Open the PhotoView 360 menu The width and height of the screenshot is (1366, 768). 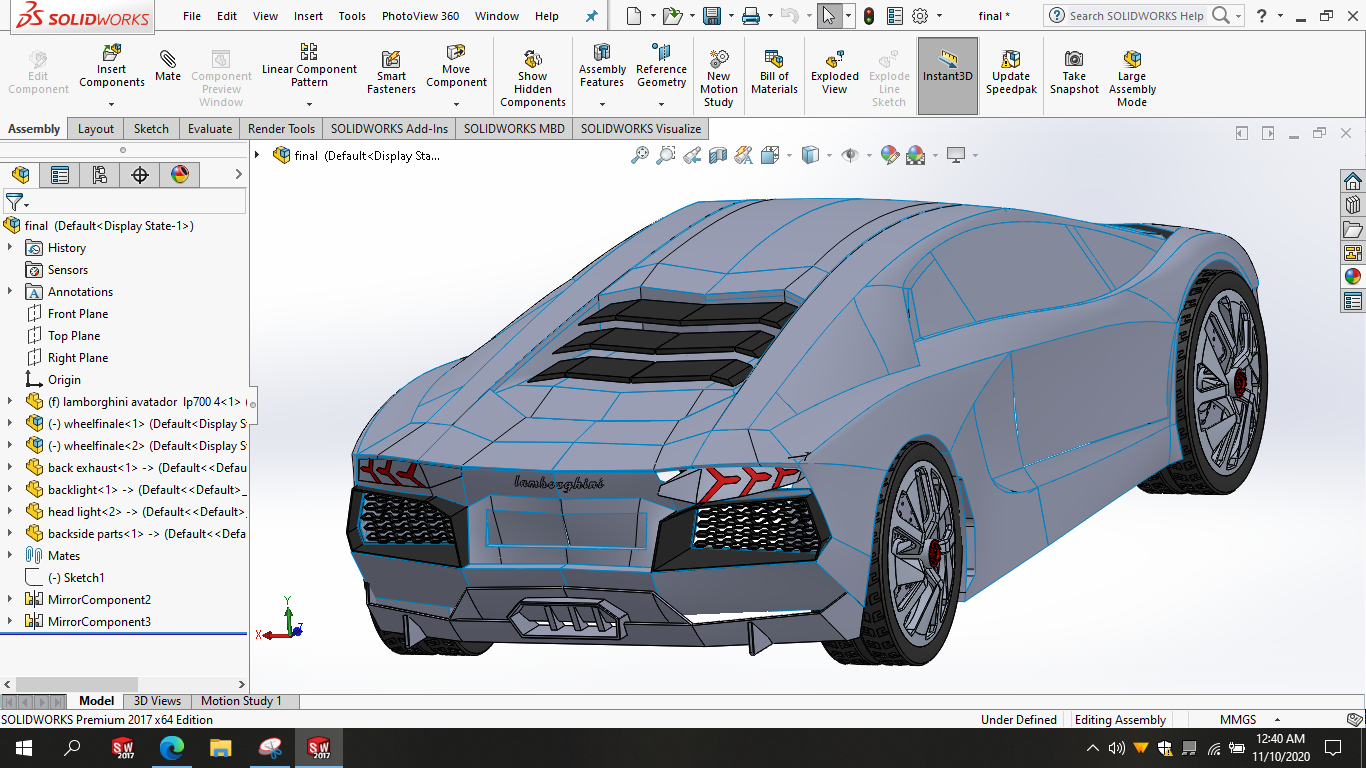point(420,16)
